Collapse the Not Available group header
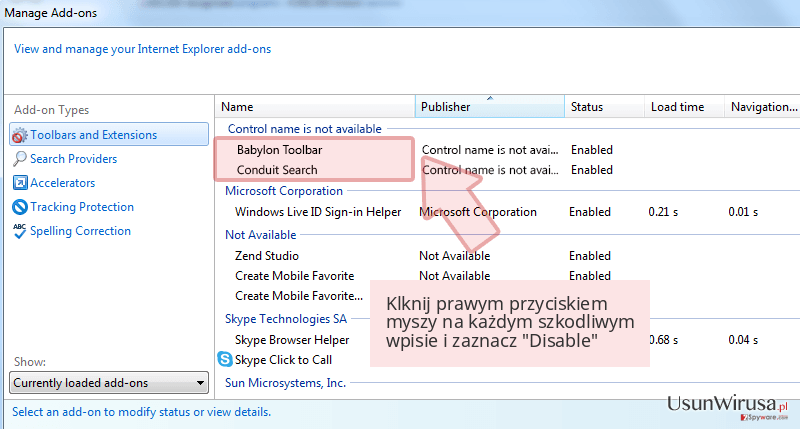Viewport: 800px width, 429px height. [x=261, y=235]
